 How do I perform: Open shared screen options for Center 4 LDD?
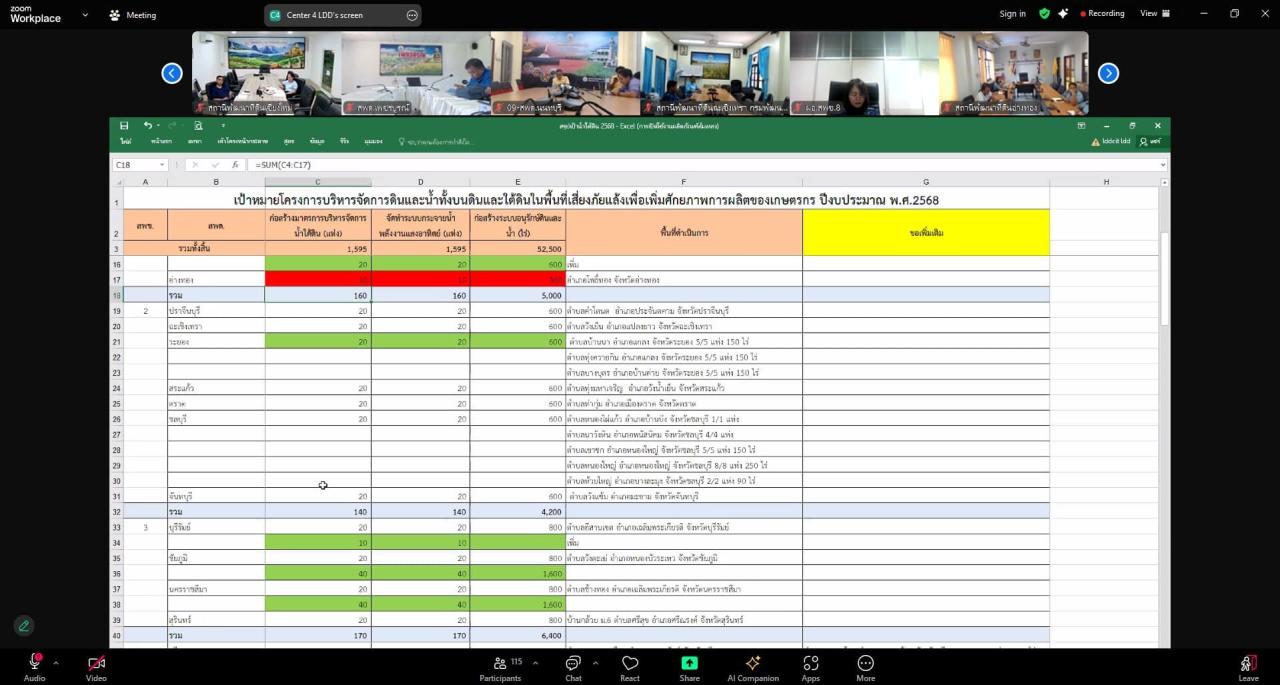[x=412, y=15]
